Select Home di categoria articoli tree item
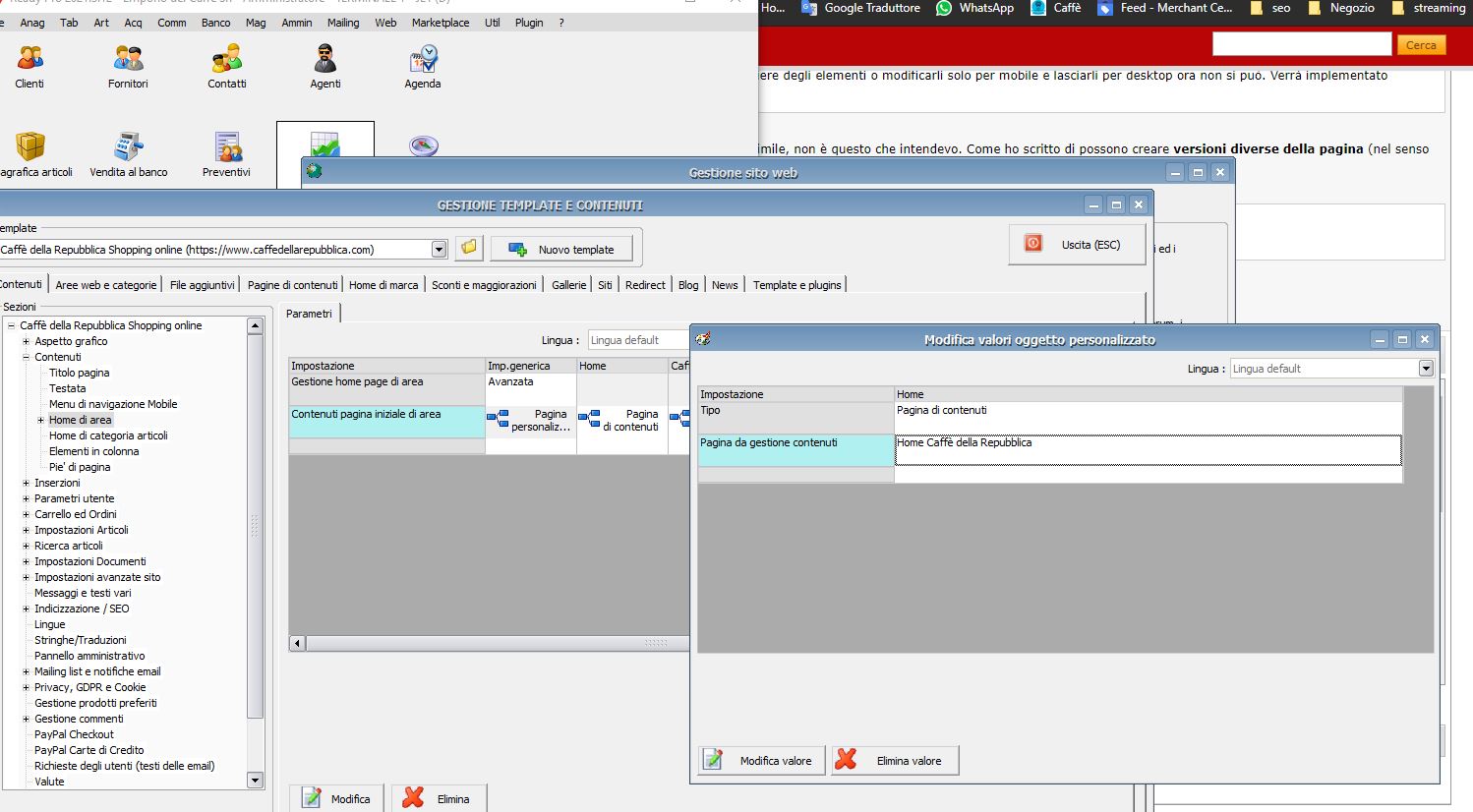 click(108, 435)
